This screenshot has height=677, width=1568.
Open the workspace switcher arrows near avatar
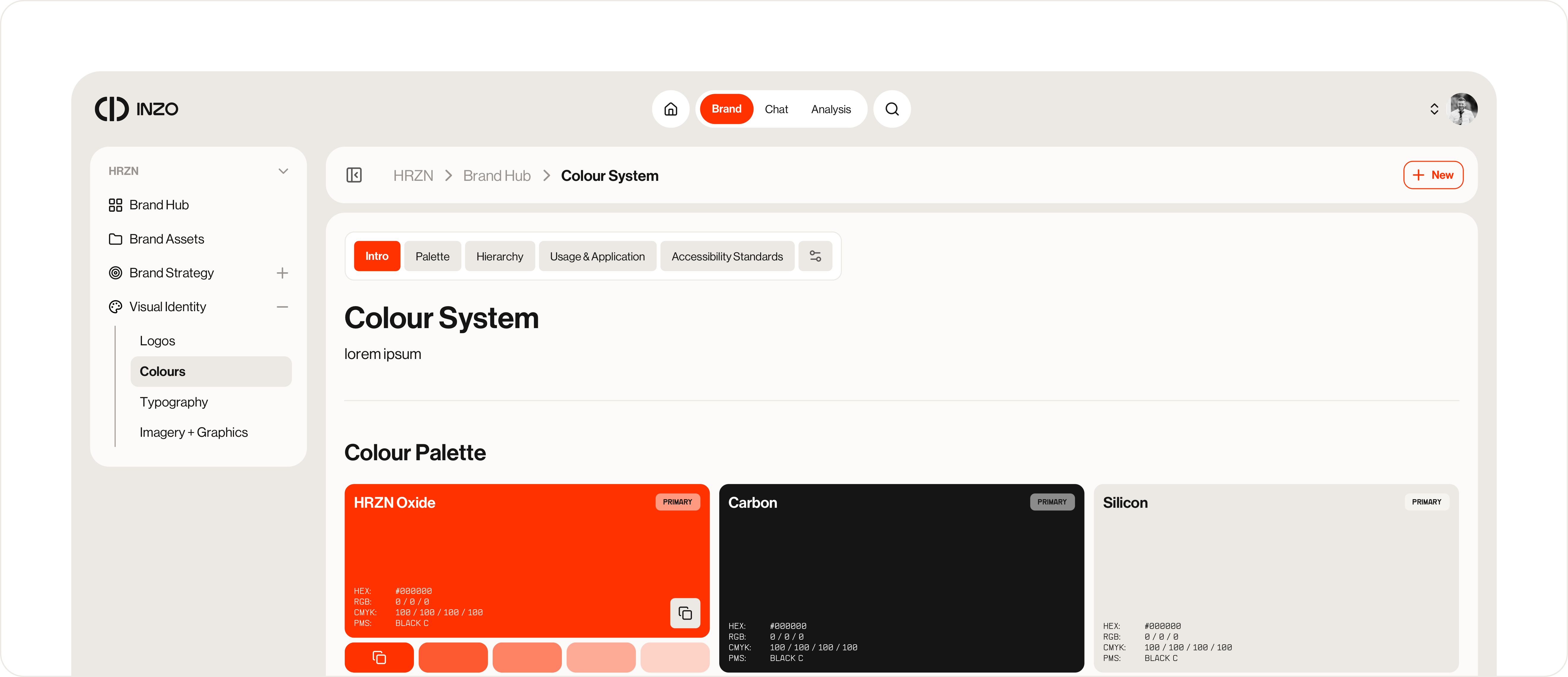click(1434, 108)
